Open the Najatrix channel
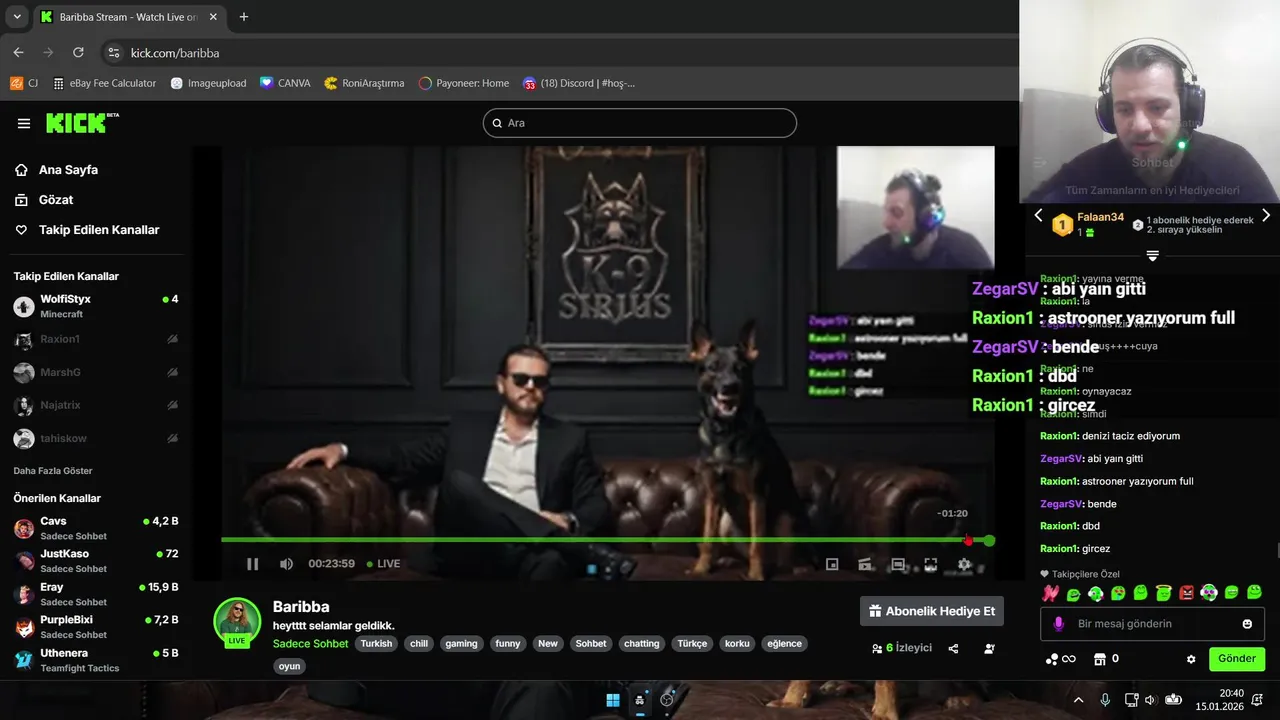1280x720 pixels. point(96,406)
